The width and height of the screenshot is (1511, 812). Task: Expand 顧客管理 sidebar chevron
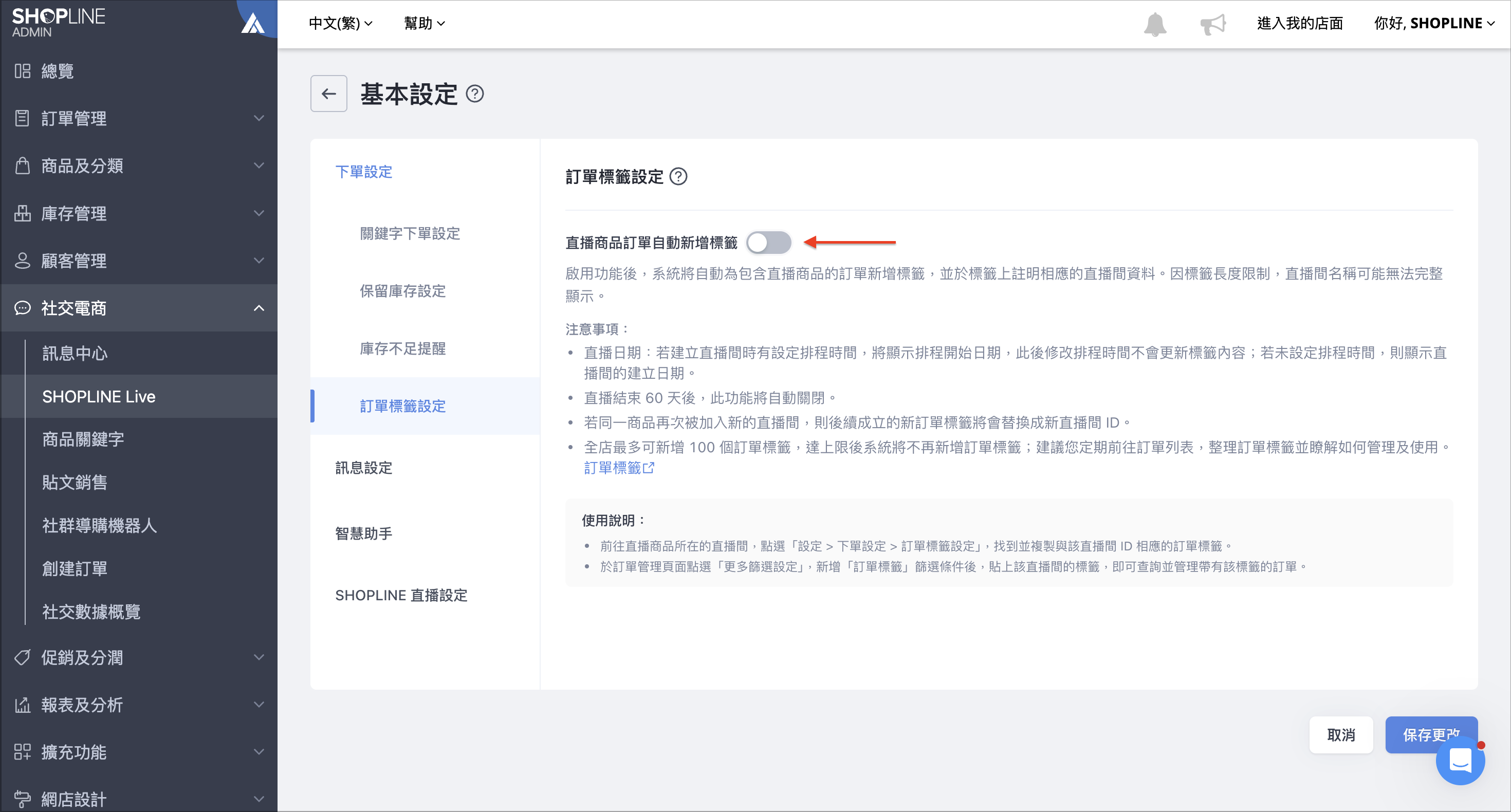[x=259, y=261]
